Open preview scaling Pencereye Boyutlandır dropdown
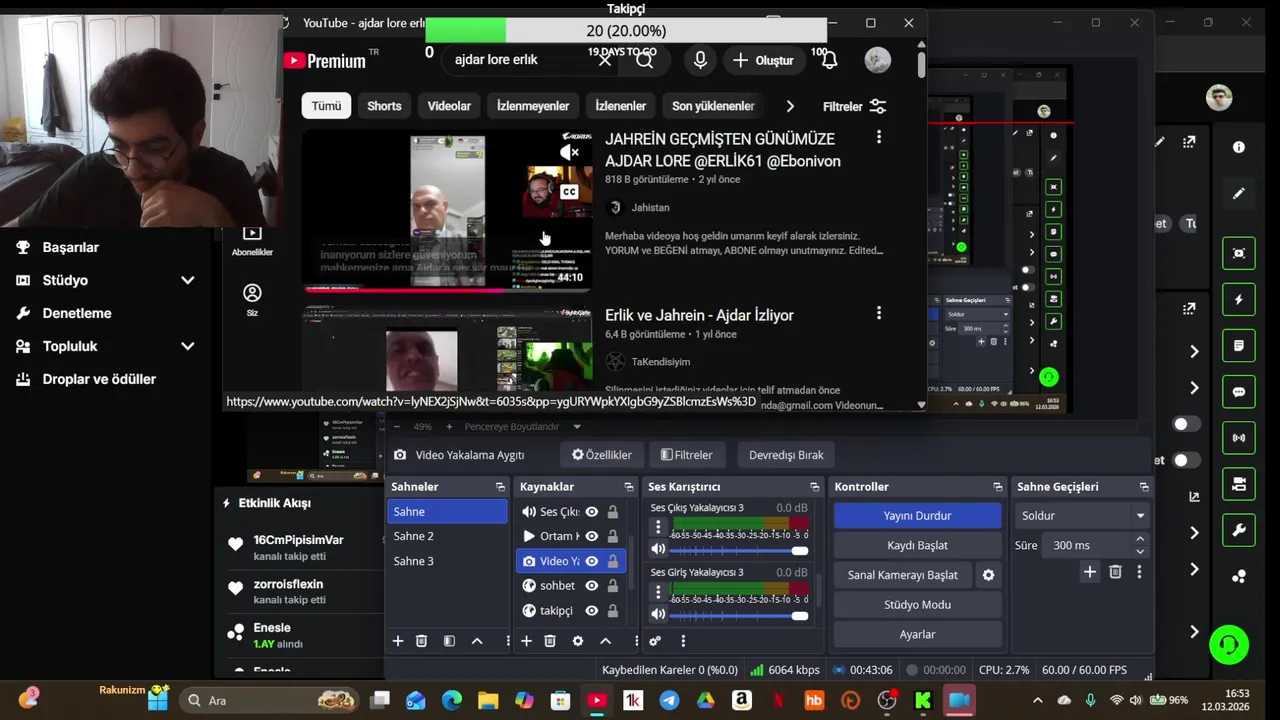This screenshot has height=720, width=1280. click(x=522, y=426)
